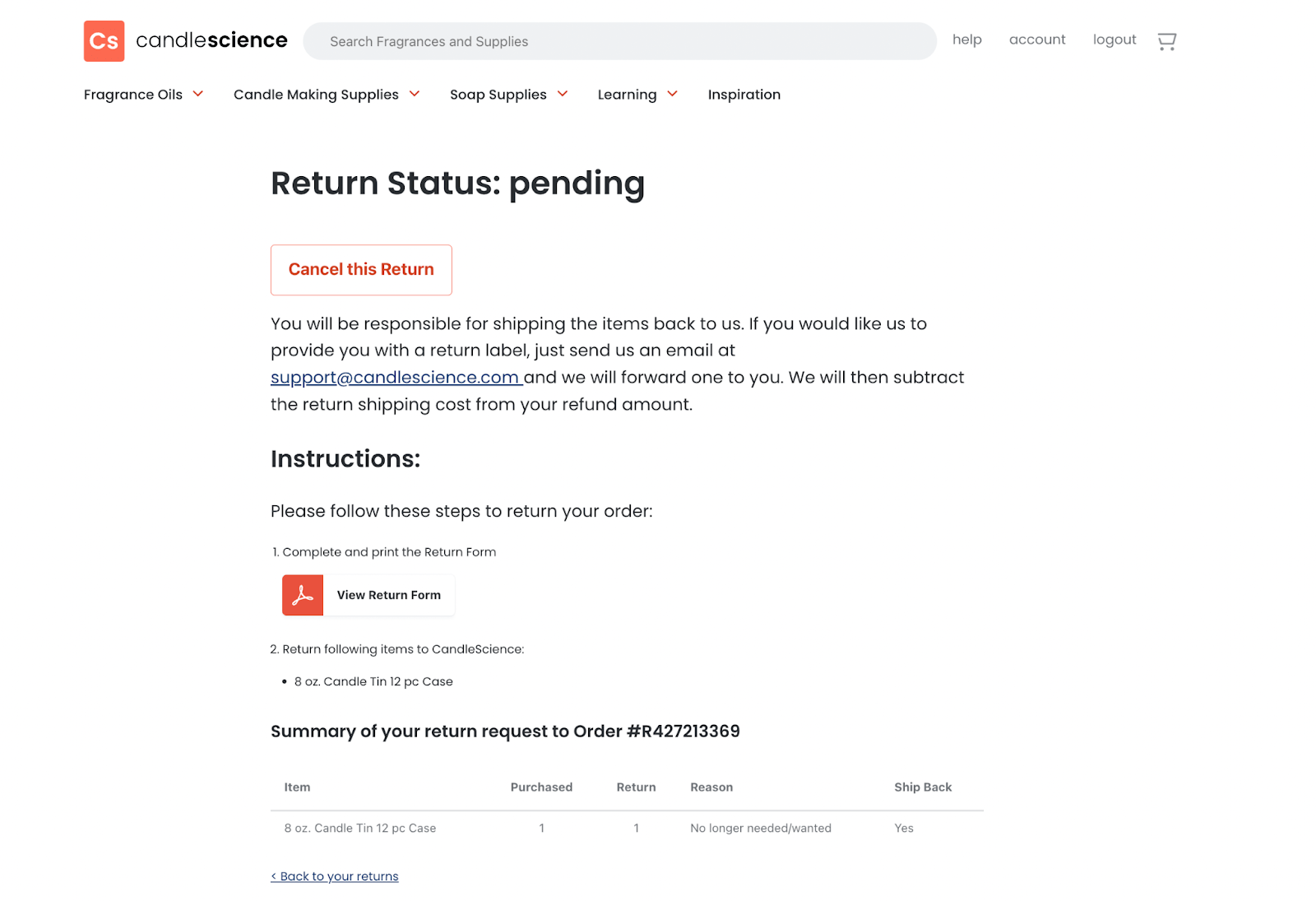Click the CandleScience Cs logo icon
The height and width of the screenshot is (901, 1316).
click(x=104, y=41)
